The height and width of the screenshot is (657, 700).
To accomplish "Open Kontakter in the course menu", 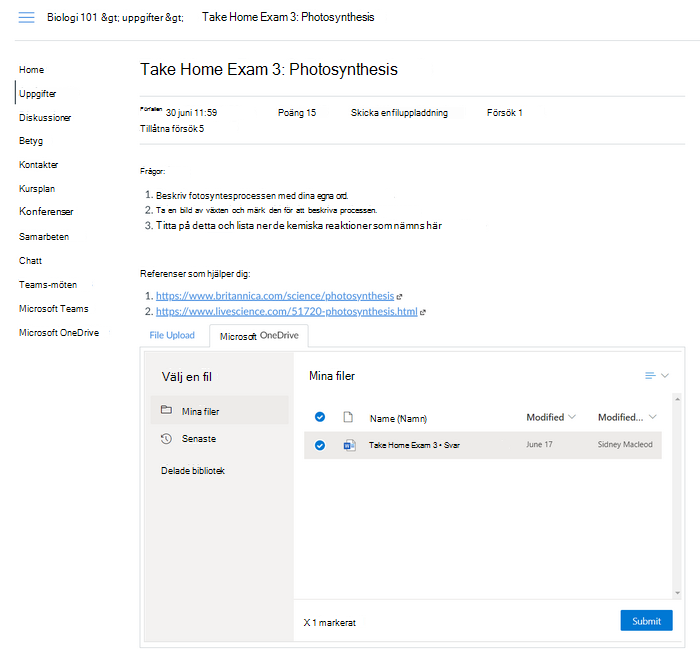I will (x=38, y=165).
